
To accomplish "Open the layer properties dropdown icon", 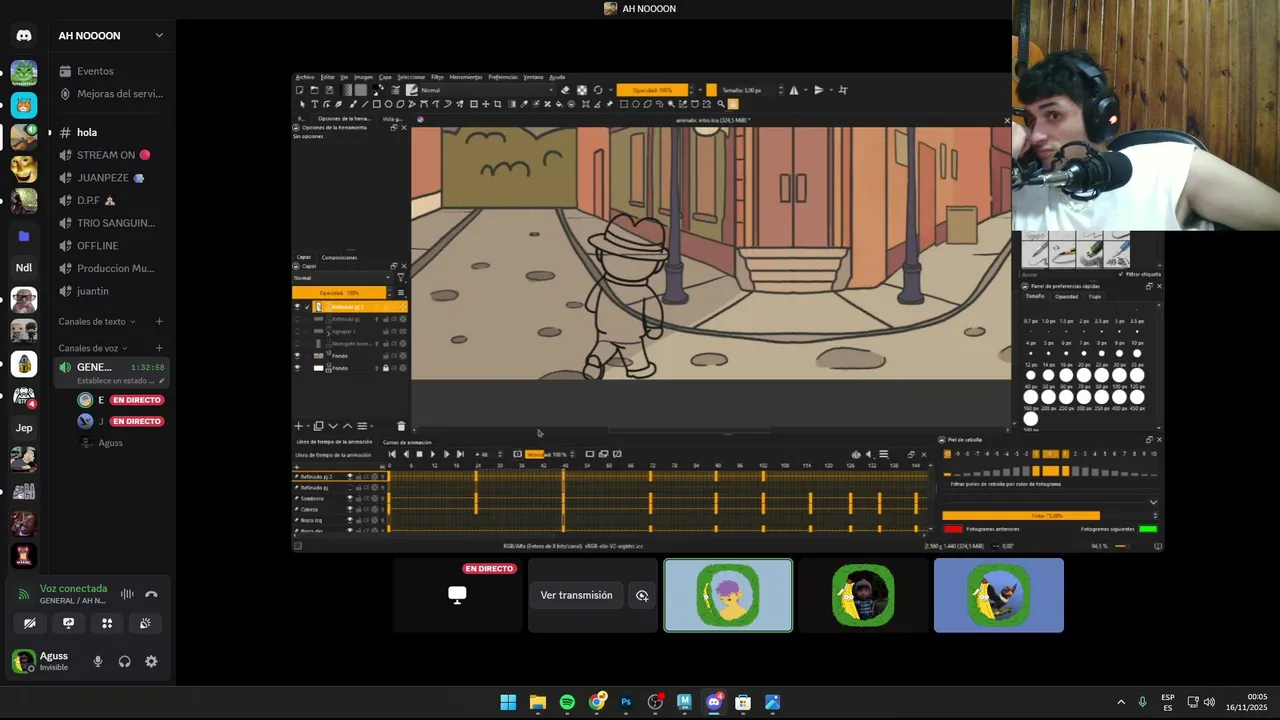I will pyautogui.click(x=364, y=426).
